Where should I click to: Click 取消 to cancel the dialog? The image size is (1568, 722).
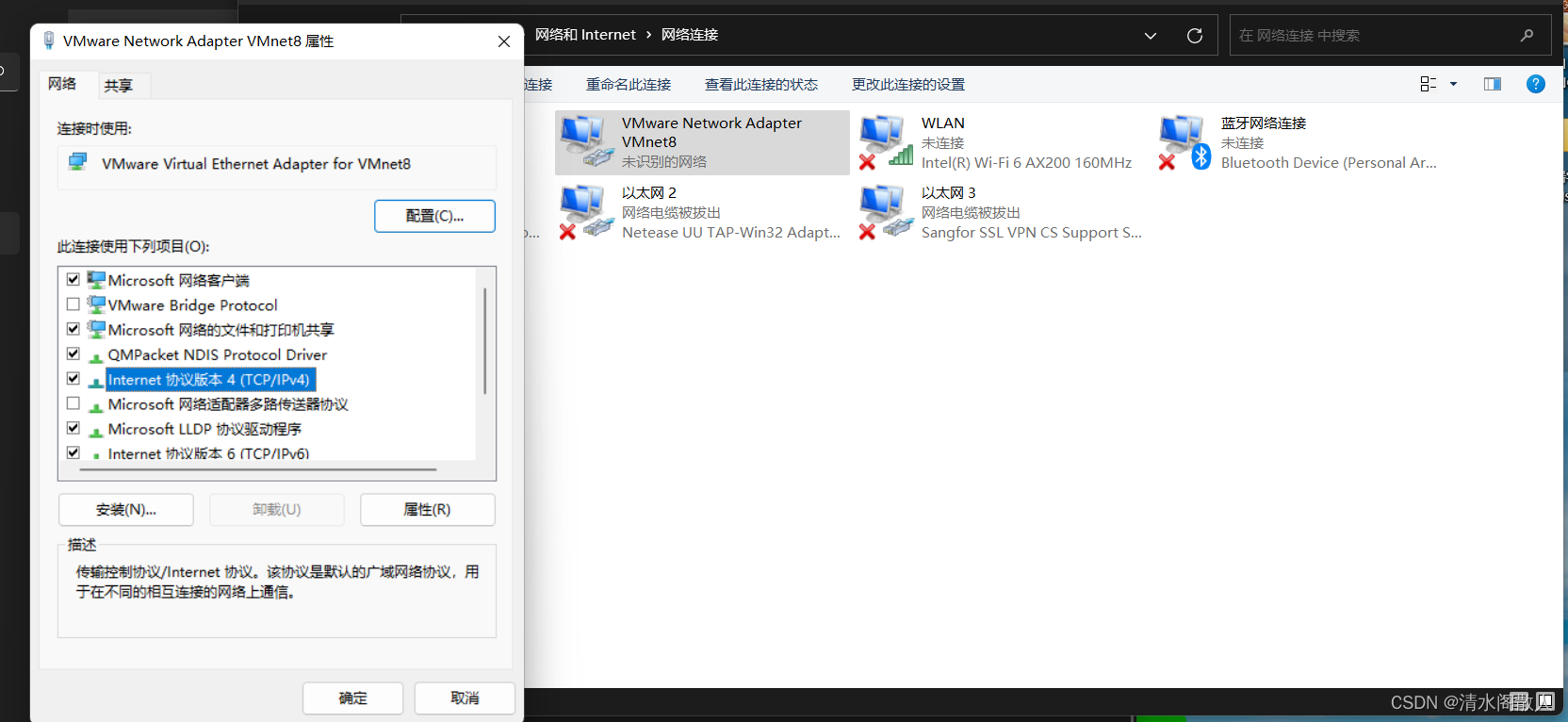465,698
